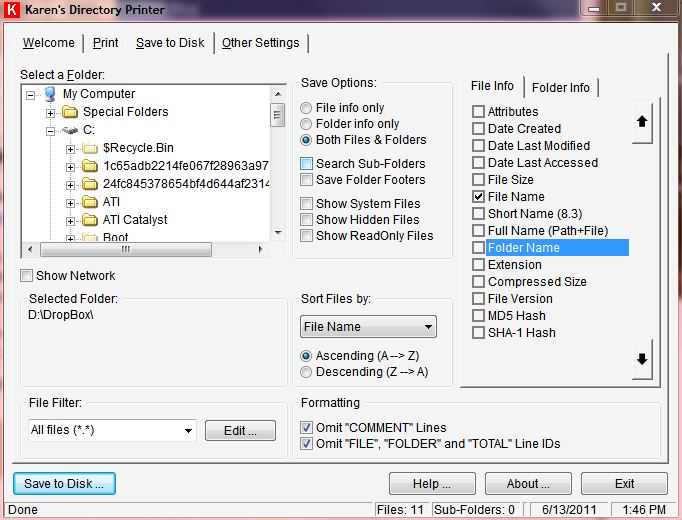Expand the 24fc845378654bf4d644af2314 folder

pyautogui.click(x=70, y=185)
